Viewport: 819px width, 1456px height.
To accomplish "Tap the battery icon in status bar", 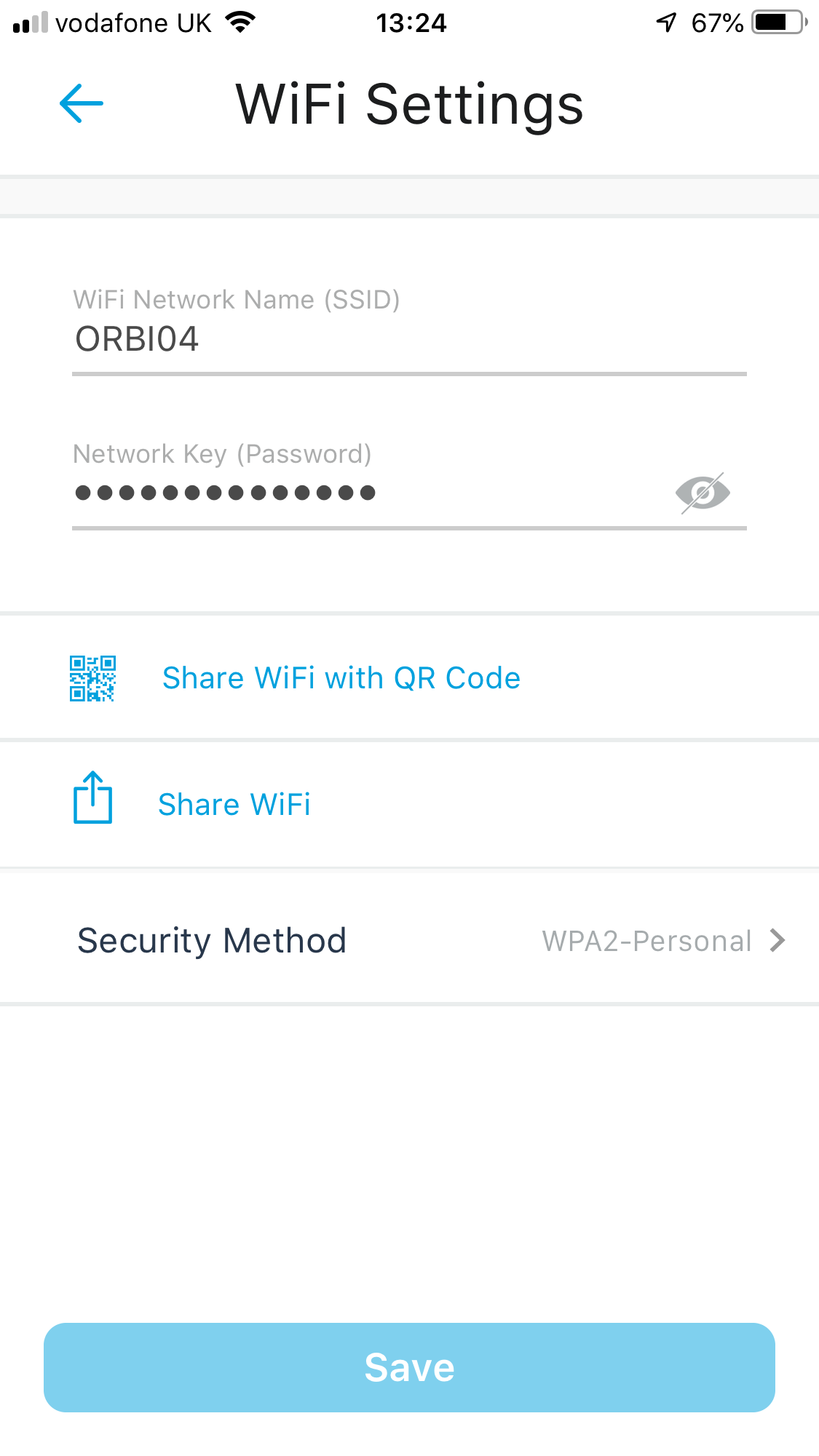I will coord(780,23).
